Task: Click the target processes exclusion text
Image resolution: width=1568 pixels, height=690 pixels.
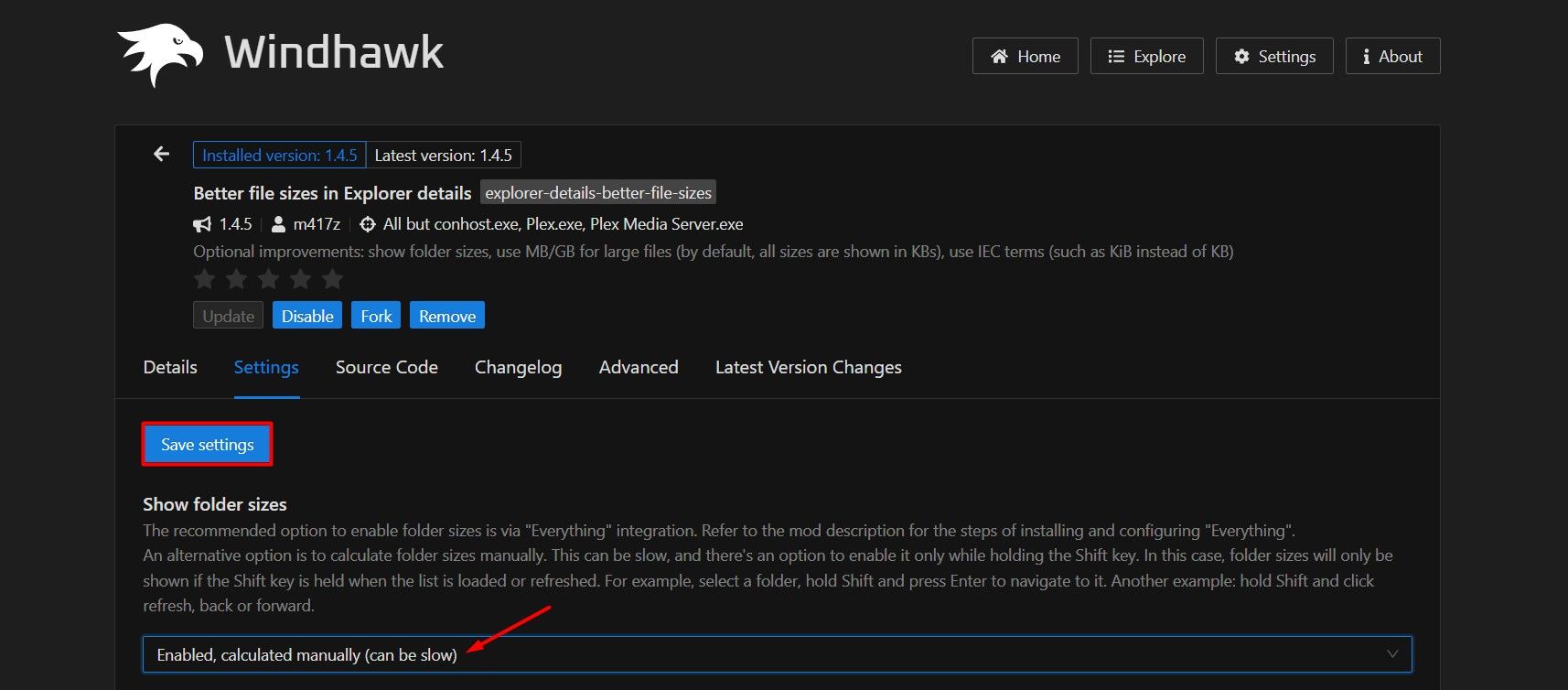Action: click(564, 224)
